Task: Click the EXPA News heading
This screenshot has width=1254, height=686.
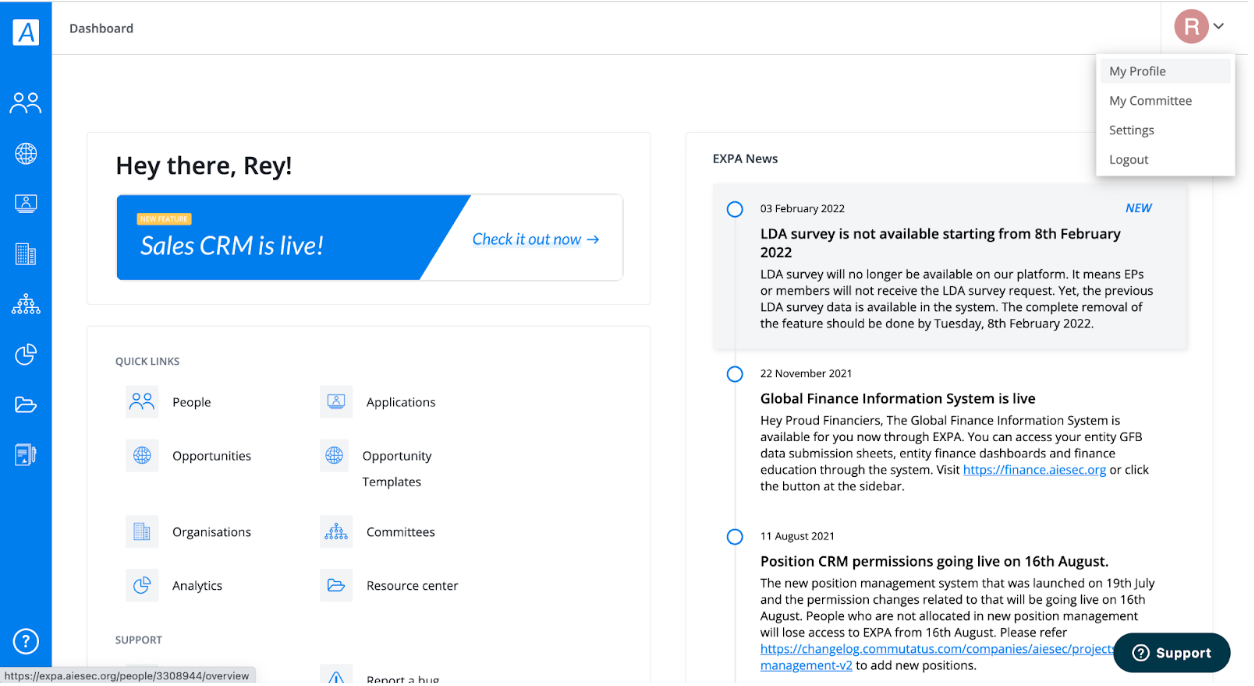Action: 745,158
